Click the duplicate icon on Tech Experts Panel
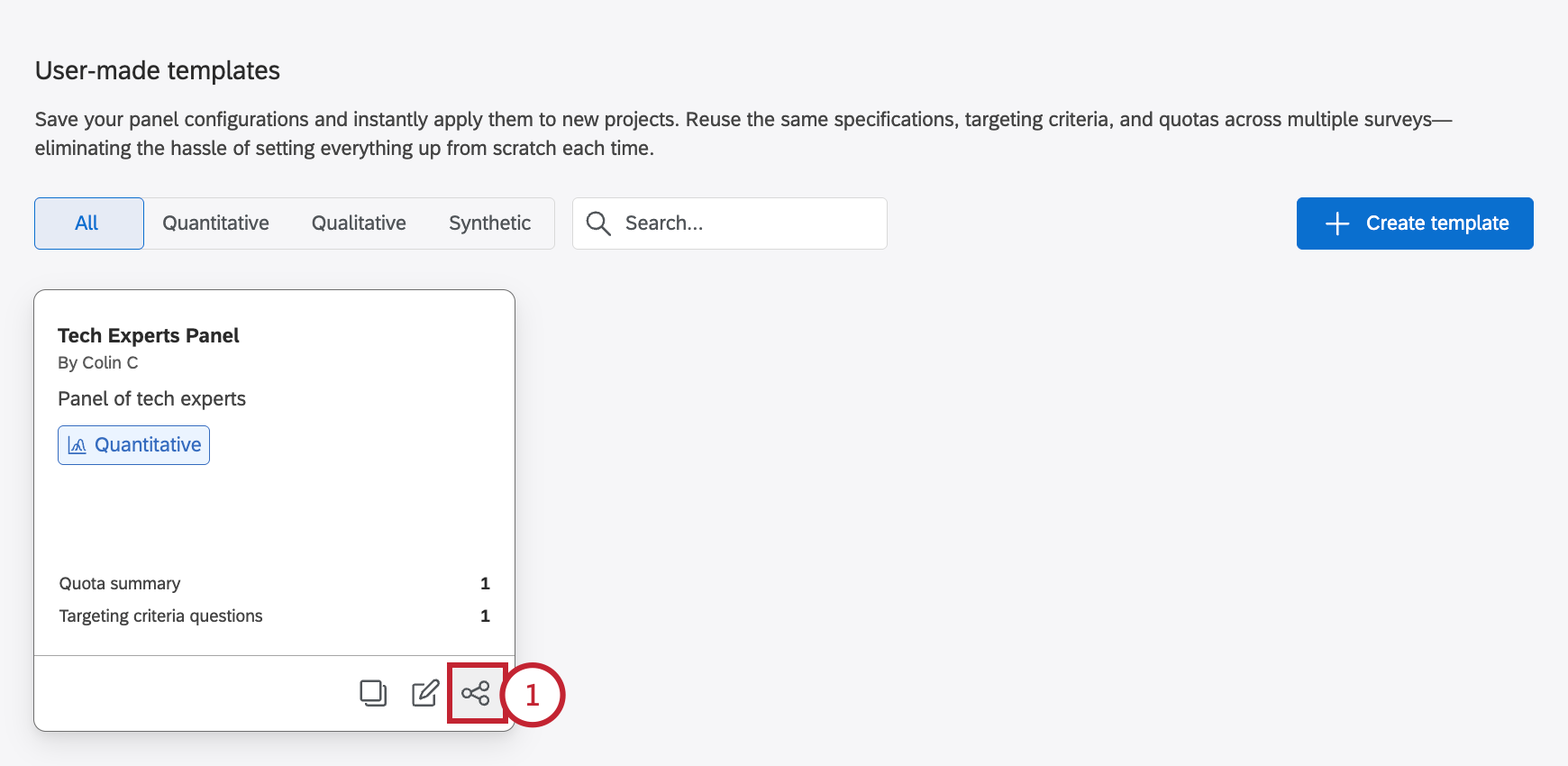This screenshot has height=766, width=1568. [373, 693]
